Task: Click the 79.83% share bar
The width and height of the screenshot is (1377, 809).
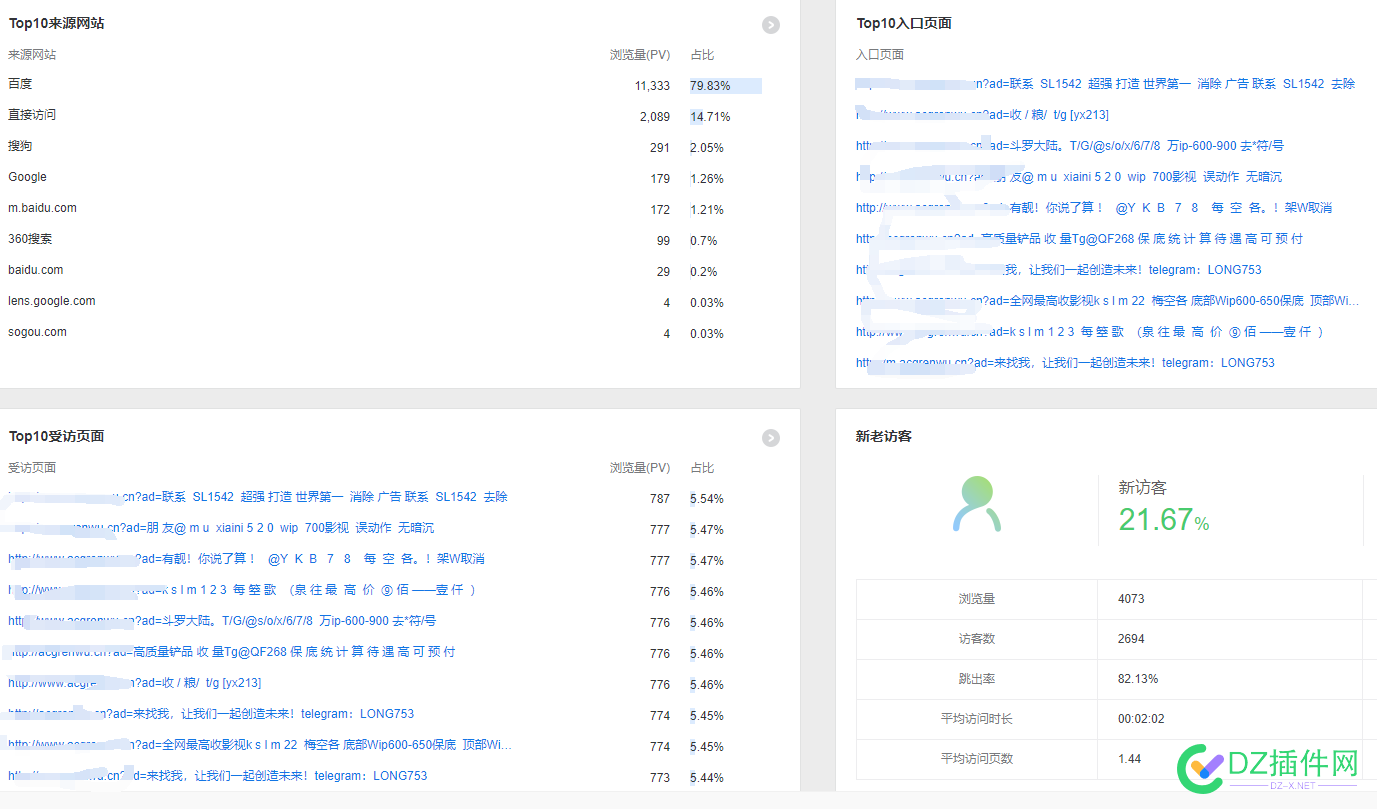Action: tap(725, 86)
